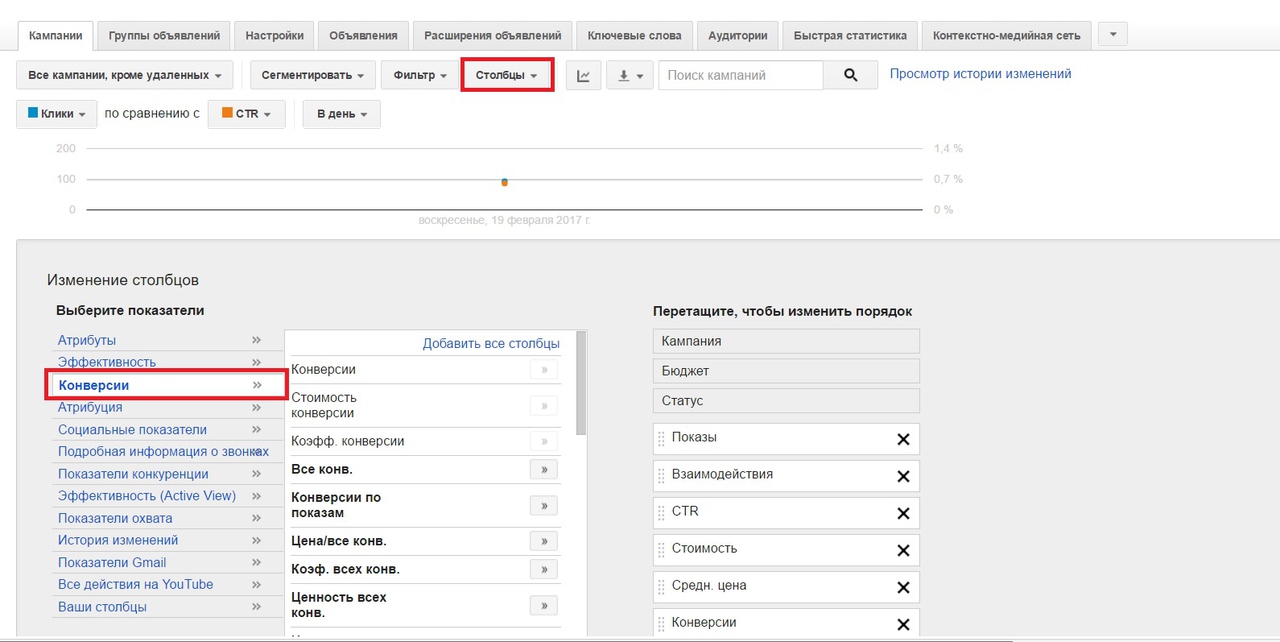Switch to the Объявления tab
This screenshot has width=1280, height=642.
(x=363, y=35)
